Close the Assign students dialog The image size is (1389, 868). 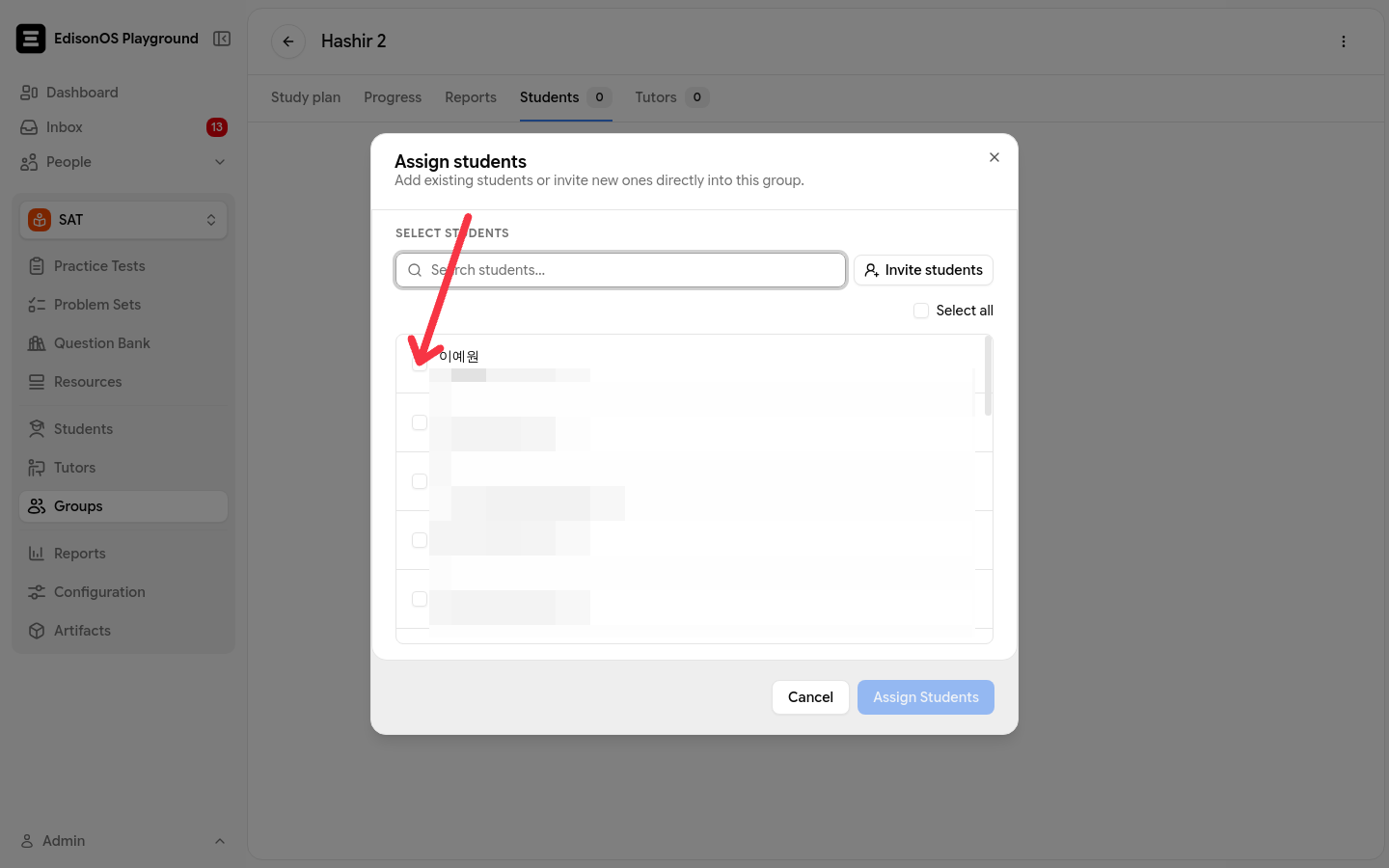pyautogui.click(x=994, y=157)
